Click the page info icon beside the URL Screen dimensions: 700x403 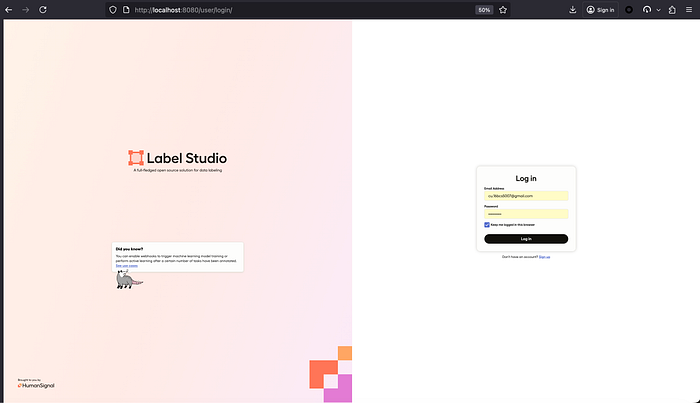[x=126, y=10]
